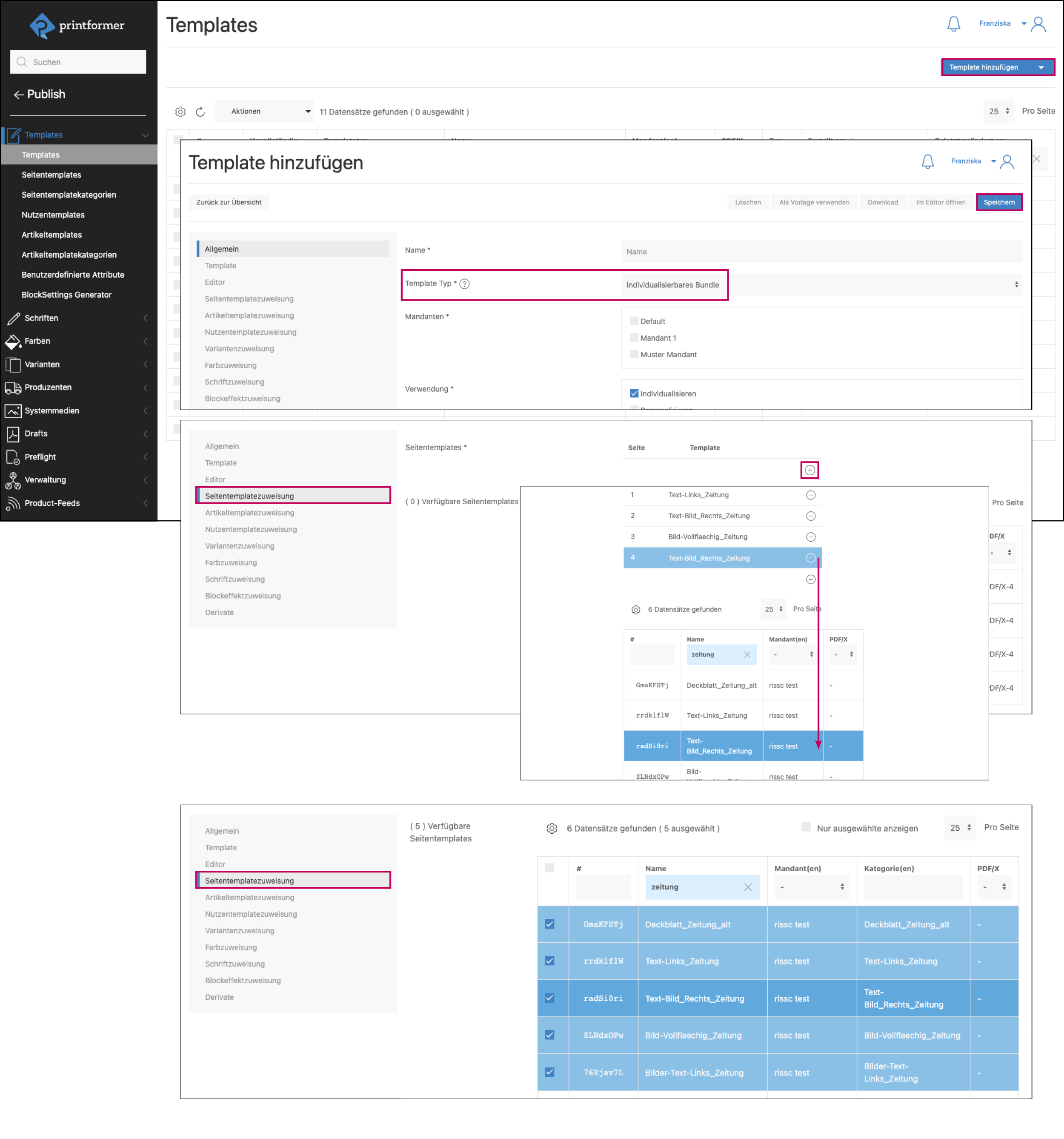Open table settings gear next to Aktionen
The height and width of the screenshot is (1139, 1064).
[180, 112]
